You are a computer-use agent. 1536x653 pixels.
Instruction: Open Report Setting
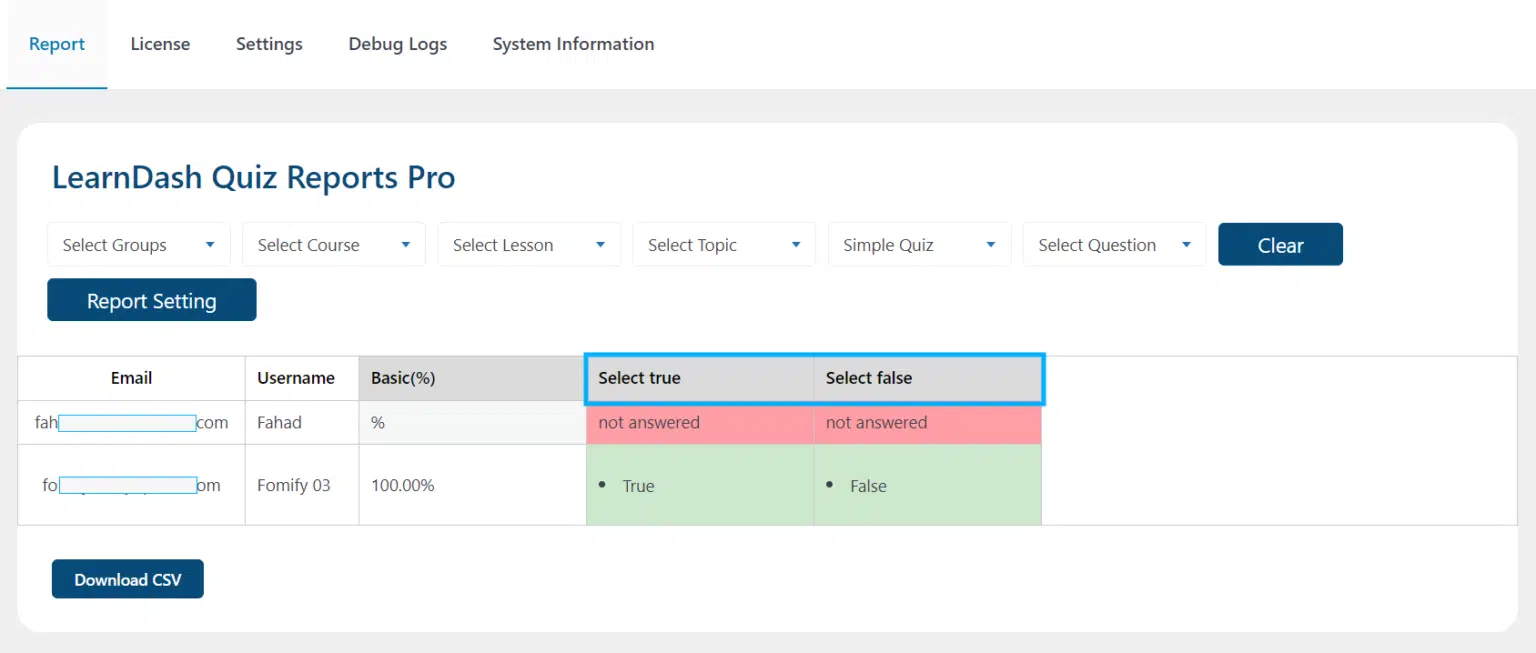(x=152, y=300)
